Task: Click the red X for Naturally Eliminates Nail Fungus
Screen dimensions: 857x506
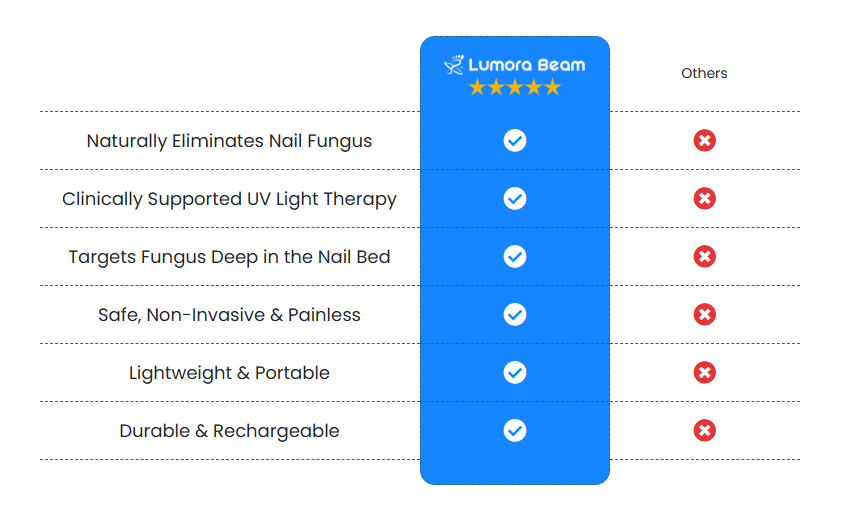Action: (x=705, y=140)
